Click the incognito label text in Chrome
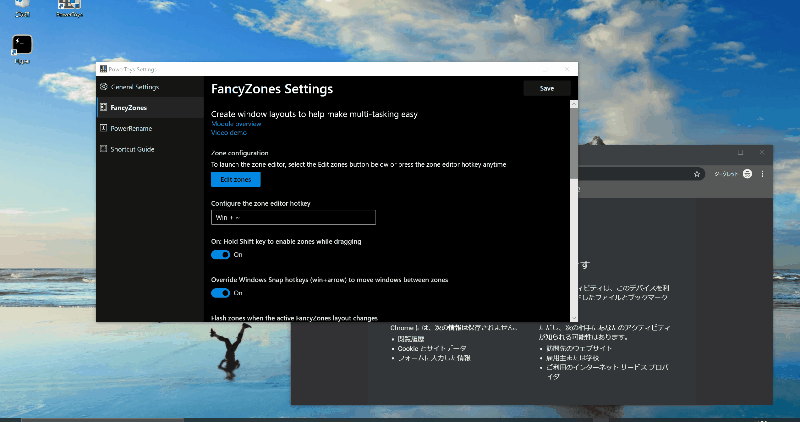The height and width of the screenshot is (422, 800). [726, 174]
